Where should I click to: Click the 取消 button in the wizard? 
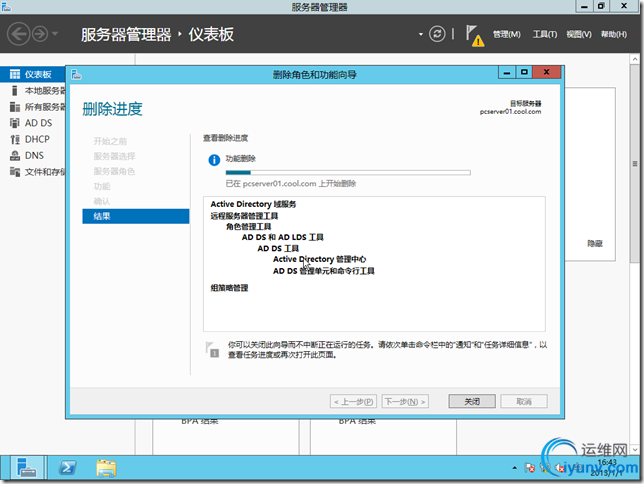click(x=524, y=401)
